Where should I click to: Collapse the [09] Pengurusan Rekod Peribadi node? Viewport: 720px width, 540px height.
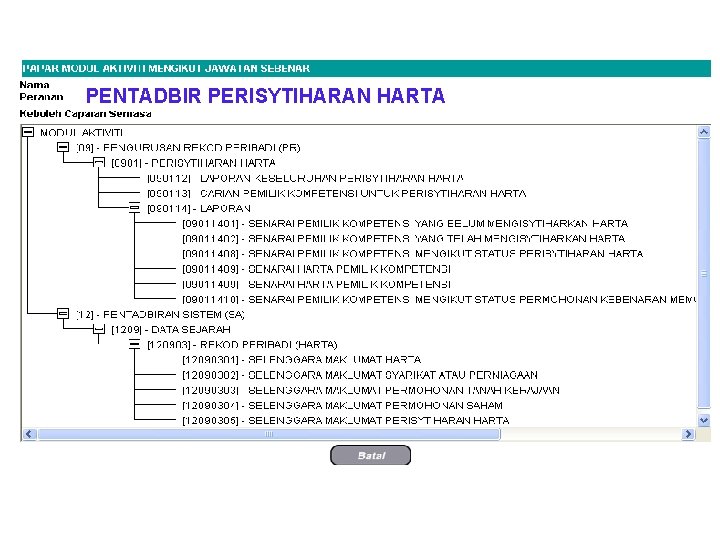click(63, 147)
